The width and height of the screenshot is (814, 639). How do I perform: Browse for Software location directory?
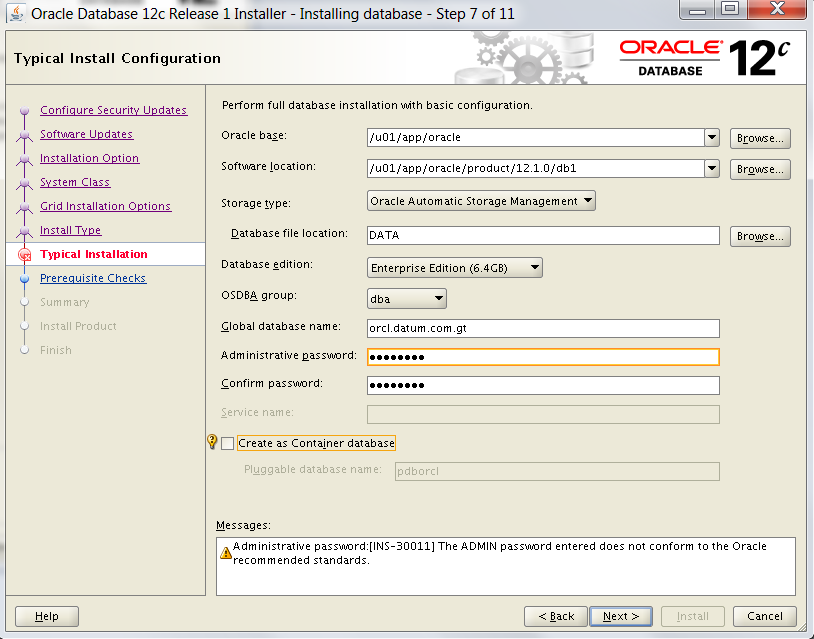pos(760,169)
